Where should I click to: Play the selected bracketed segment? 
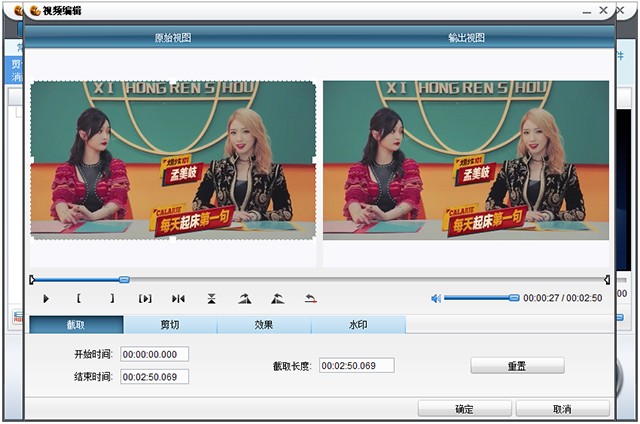(x=145, y=299)
